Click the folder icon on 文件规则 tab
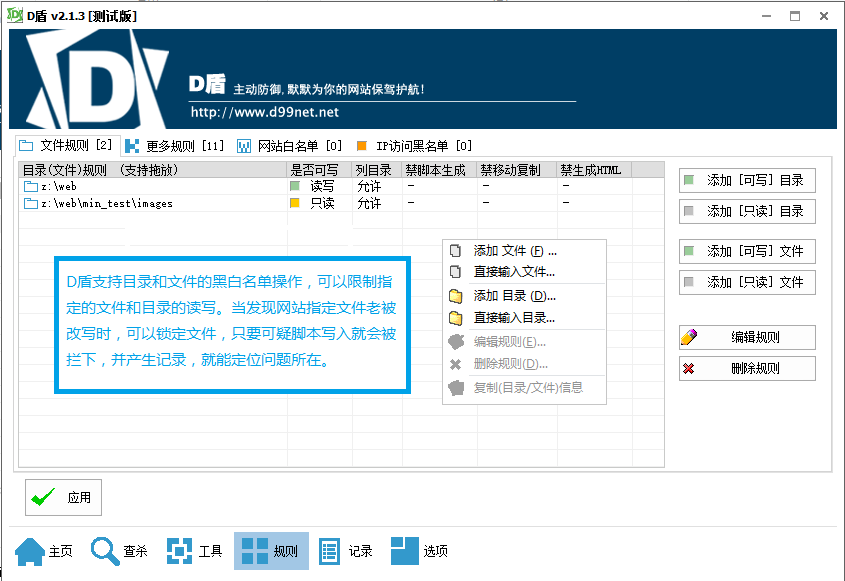The height and width of the screenshot is (581, 845). click(26, 146)
